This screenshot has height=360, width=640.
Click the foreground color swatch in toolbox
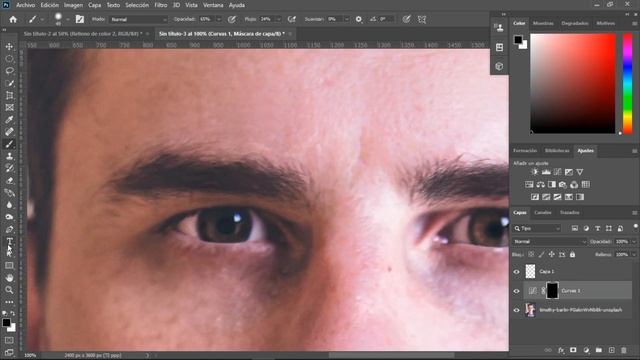pos(6,323)
